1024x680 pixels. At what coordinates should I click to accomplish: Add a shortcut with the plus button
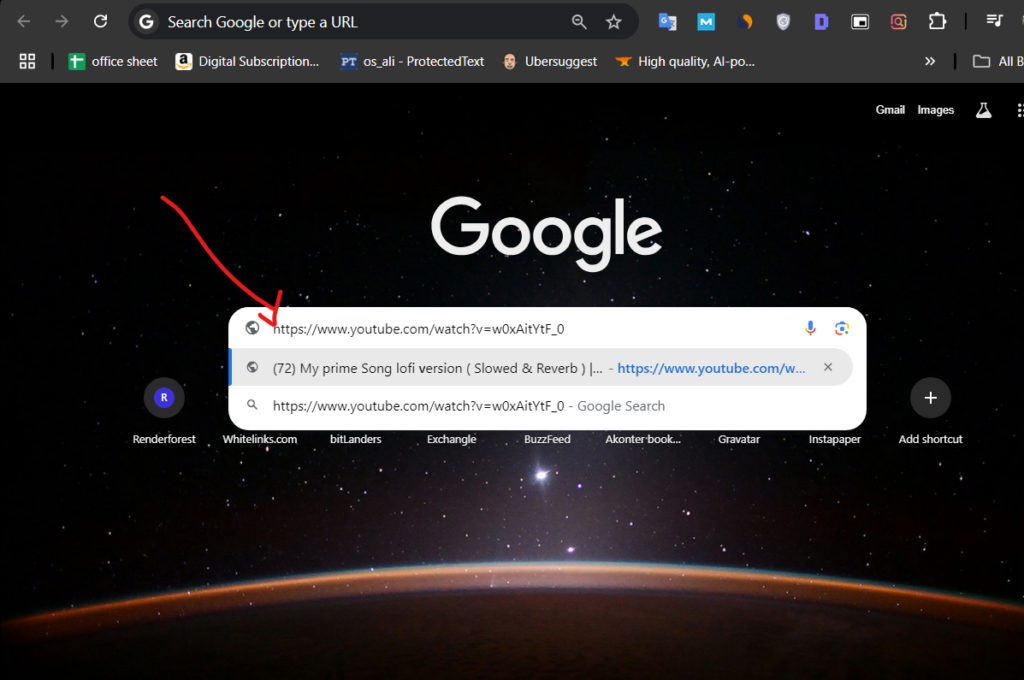coord(931,398)
